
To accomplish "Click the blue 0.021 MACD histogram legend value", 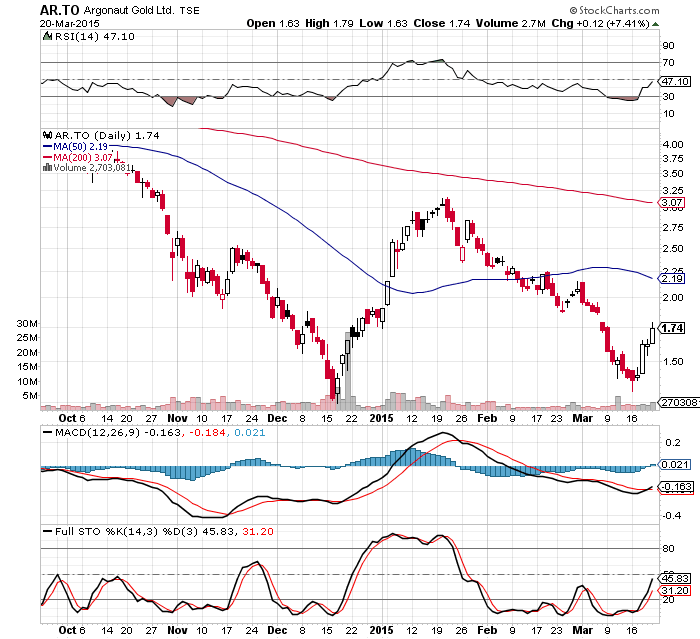I will pyautogui.click(x=250, y=433).
